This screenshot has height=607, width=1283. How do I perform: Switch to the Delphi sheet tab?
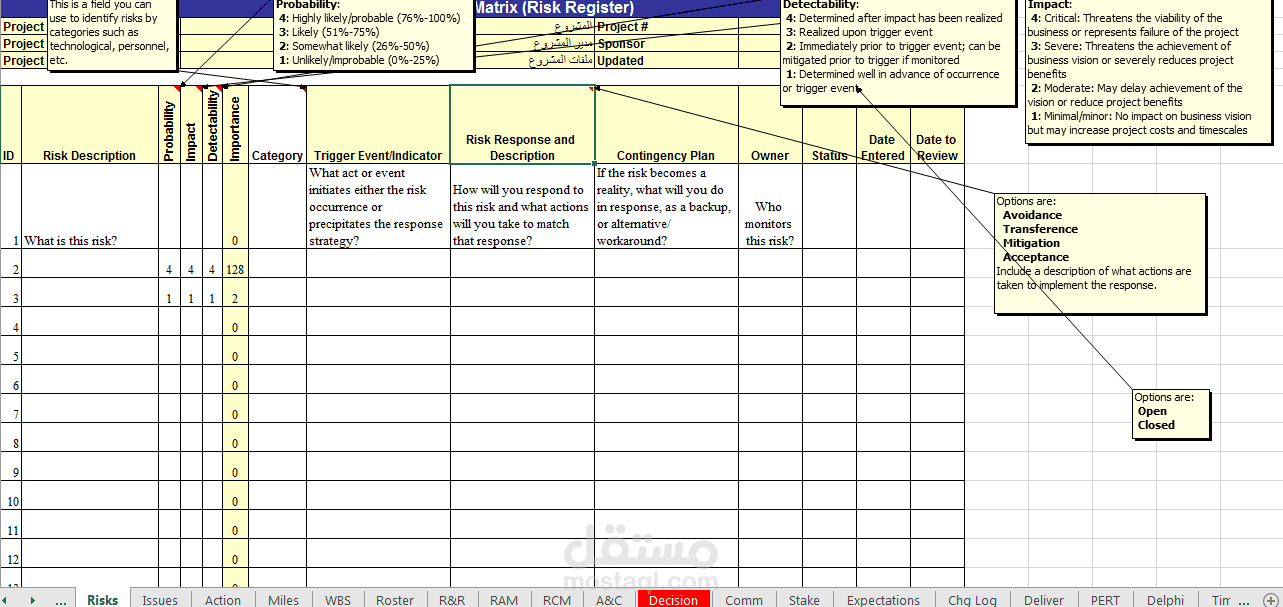(x=1165, y=600)
